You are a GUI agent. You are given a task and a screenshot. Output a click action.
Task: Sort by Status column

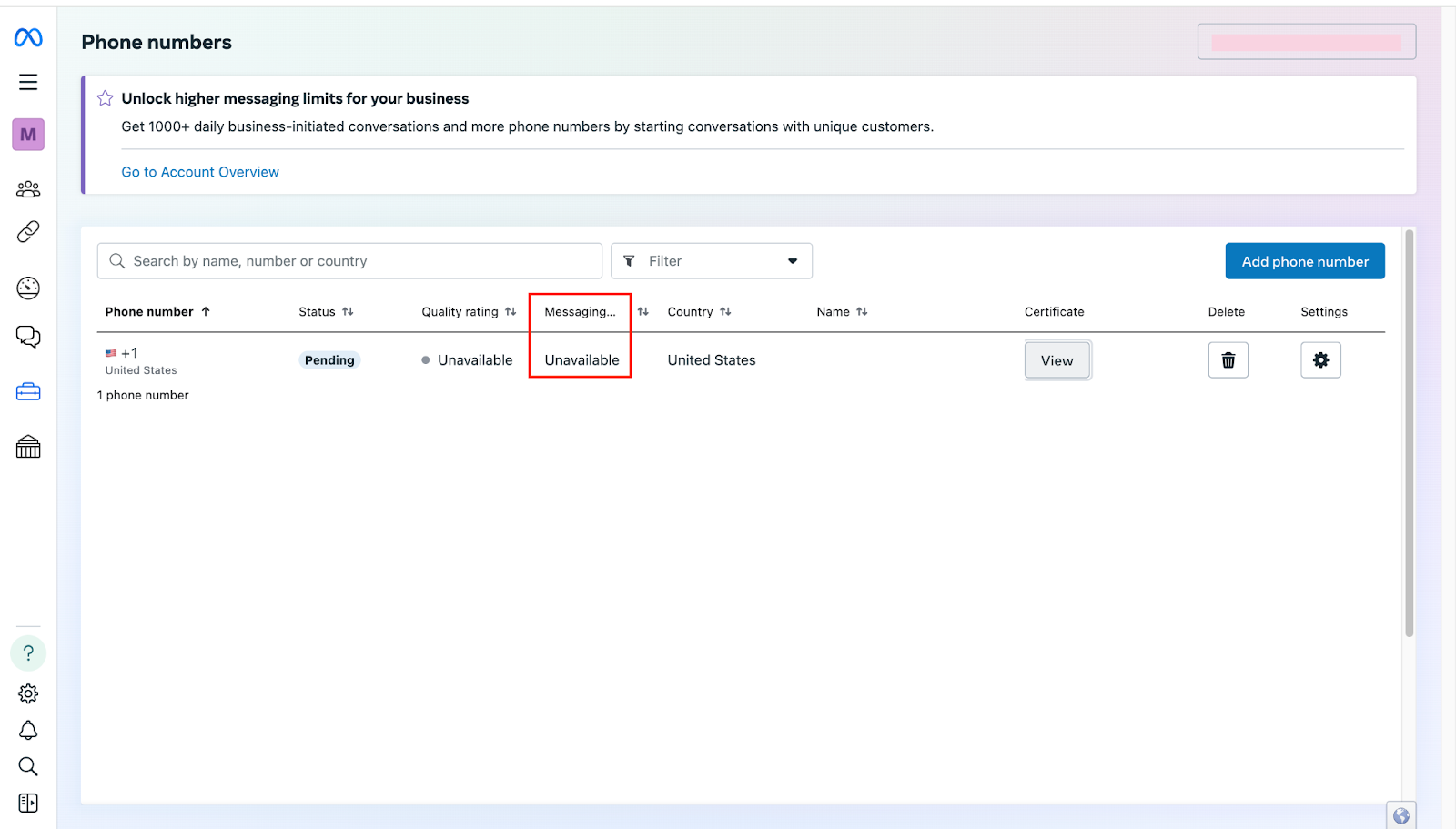pyautogui.click(x=326, y=312)
